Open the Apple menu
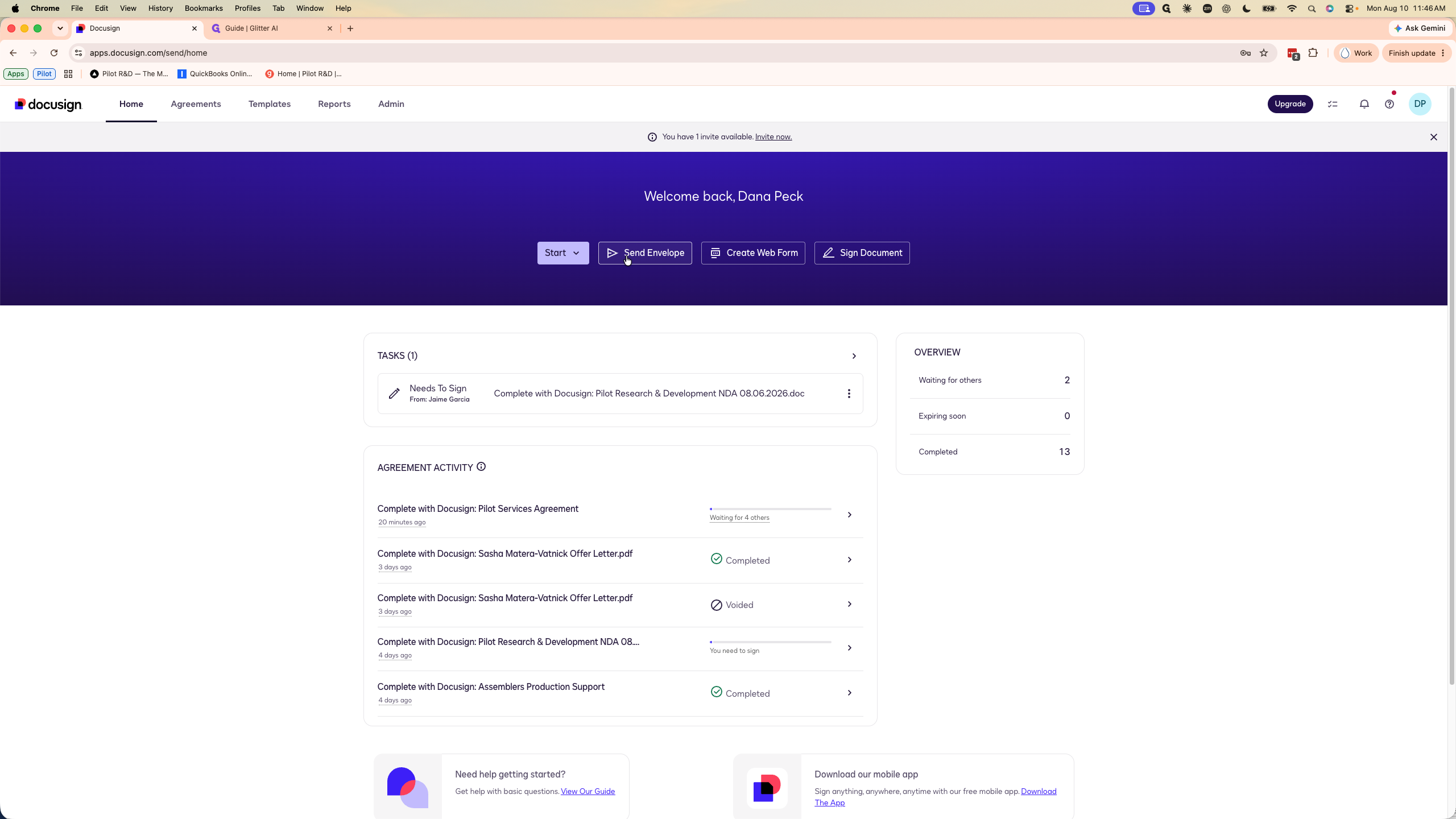 pyautogui.click(x=15, y=9)
